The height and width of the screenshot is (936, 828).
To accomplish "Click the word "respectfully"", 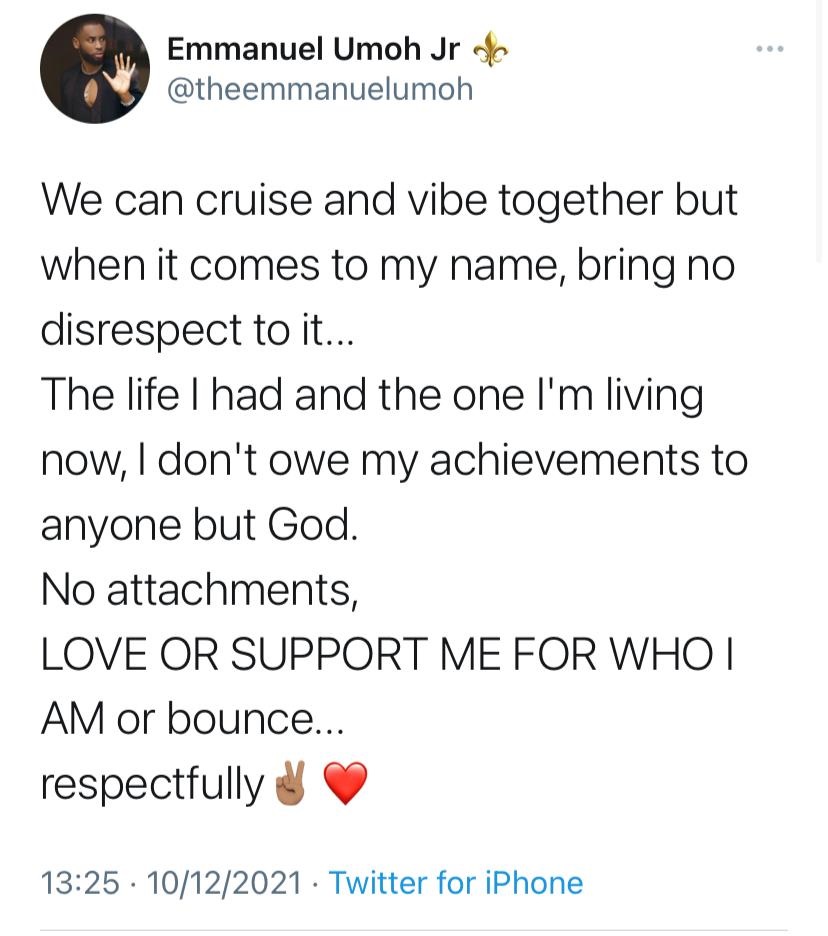I will click(x=152, y=784).
